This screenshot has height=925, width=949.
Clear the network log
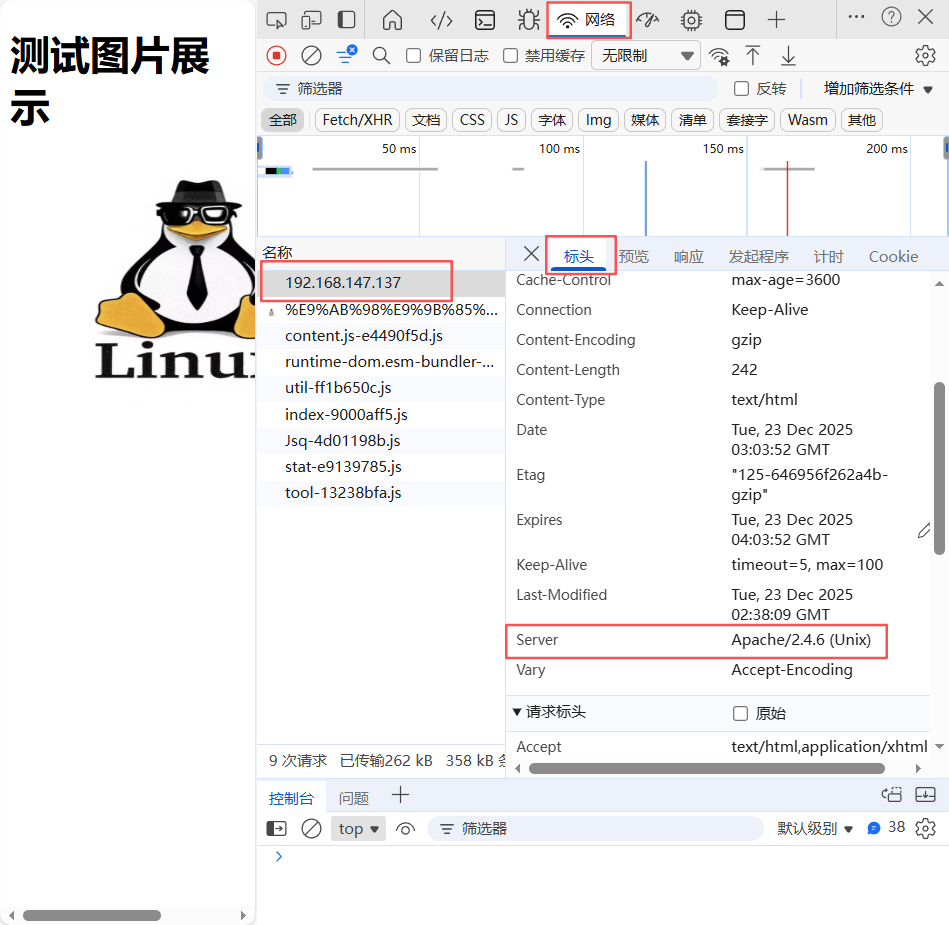point(311,56)
